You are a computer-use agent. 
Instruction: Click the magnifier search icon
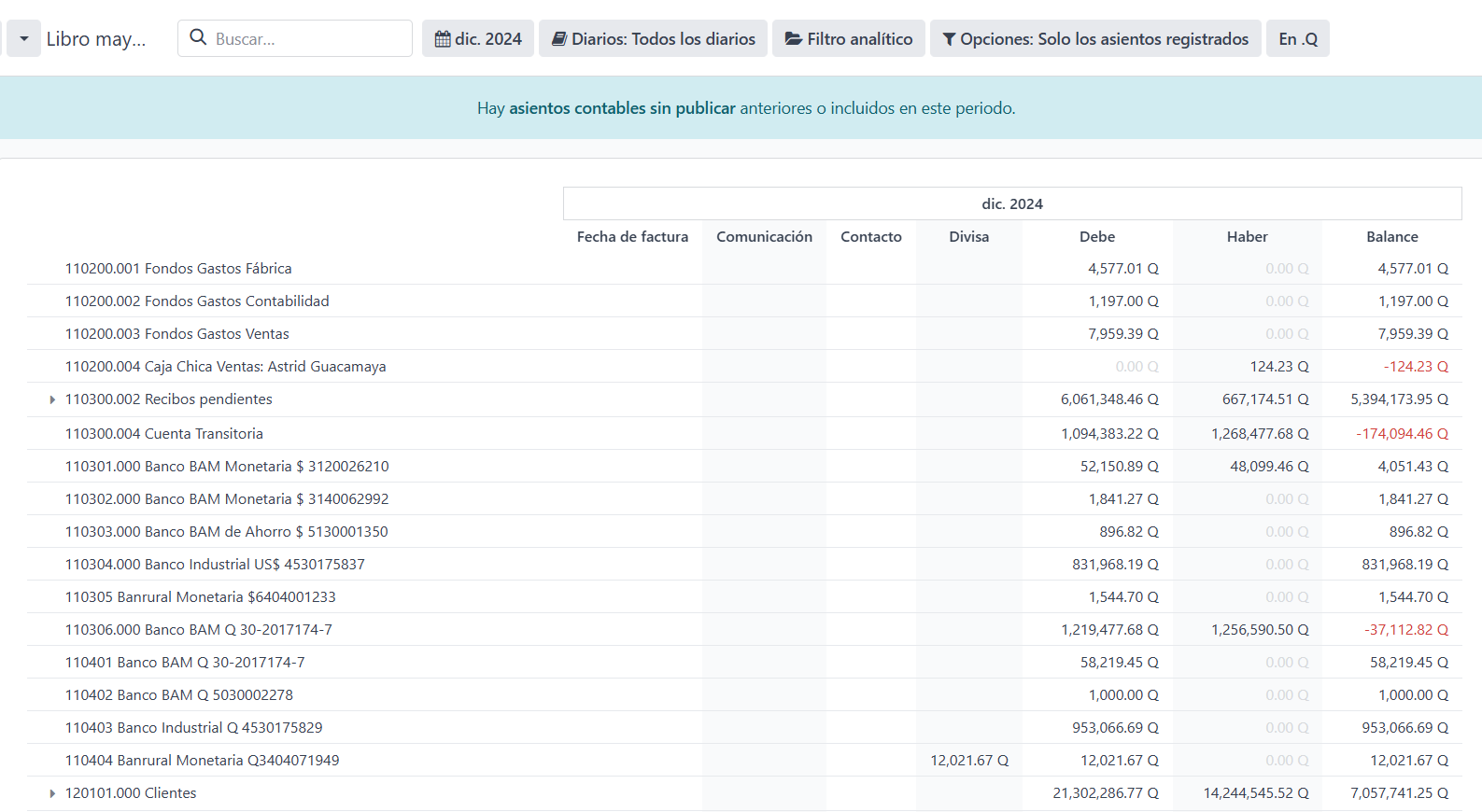(x=198, y=37)
